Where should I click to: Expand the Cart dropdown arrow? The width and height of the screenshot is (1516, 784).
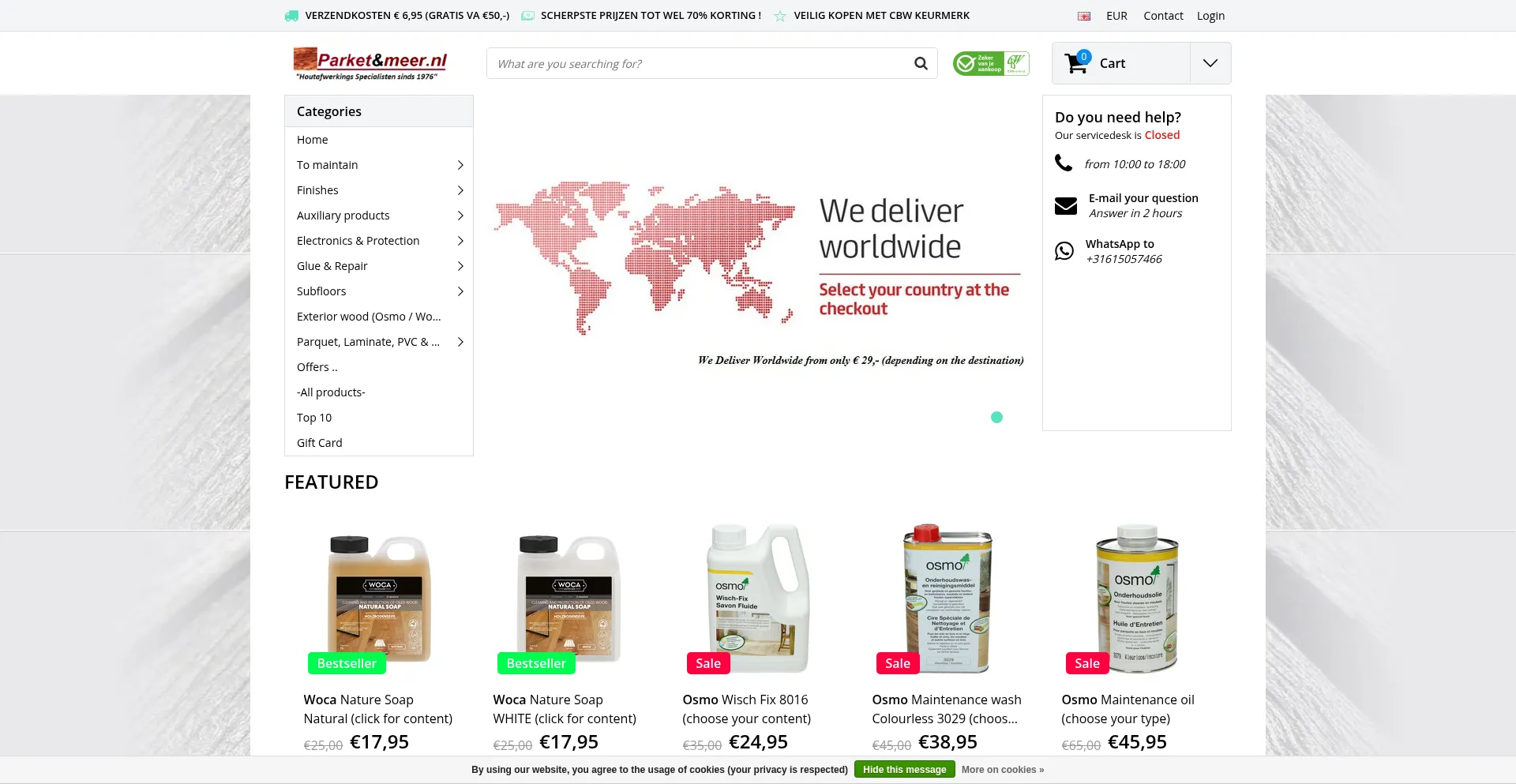1210,63
